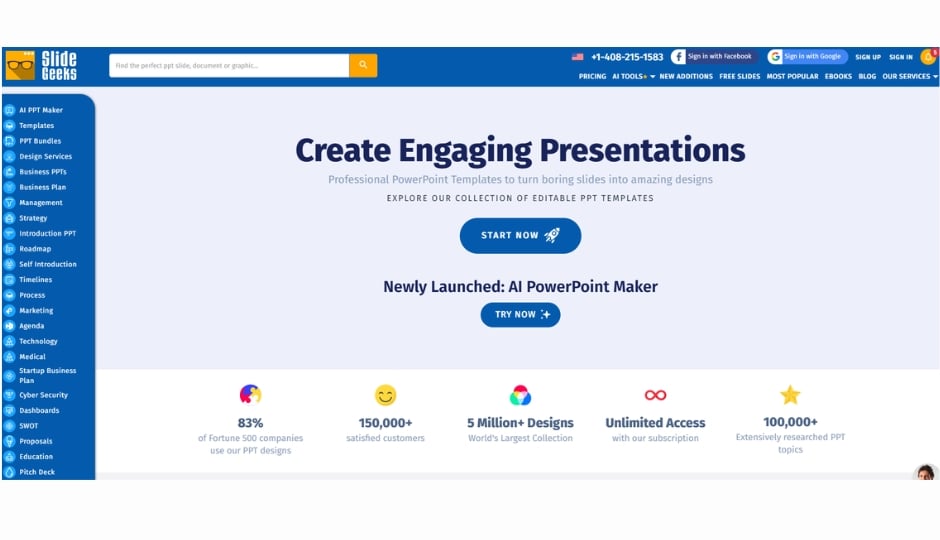Click the Technology sidebar icon

(x=10, y=342)
